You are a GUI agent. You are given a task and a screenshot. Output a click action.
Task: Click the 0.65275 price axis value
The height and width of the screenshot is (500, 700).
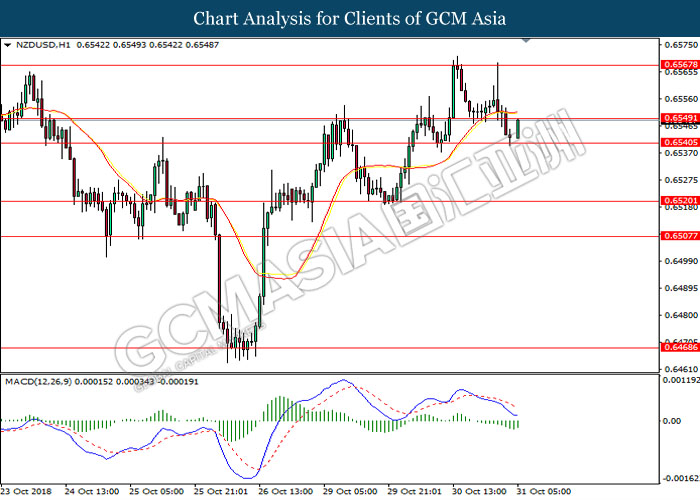(681, 180)
